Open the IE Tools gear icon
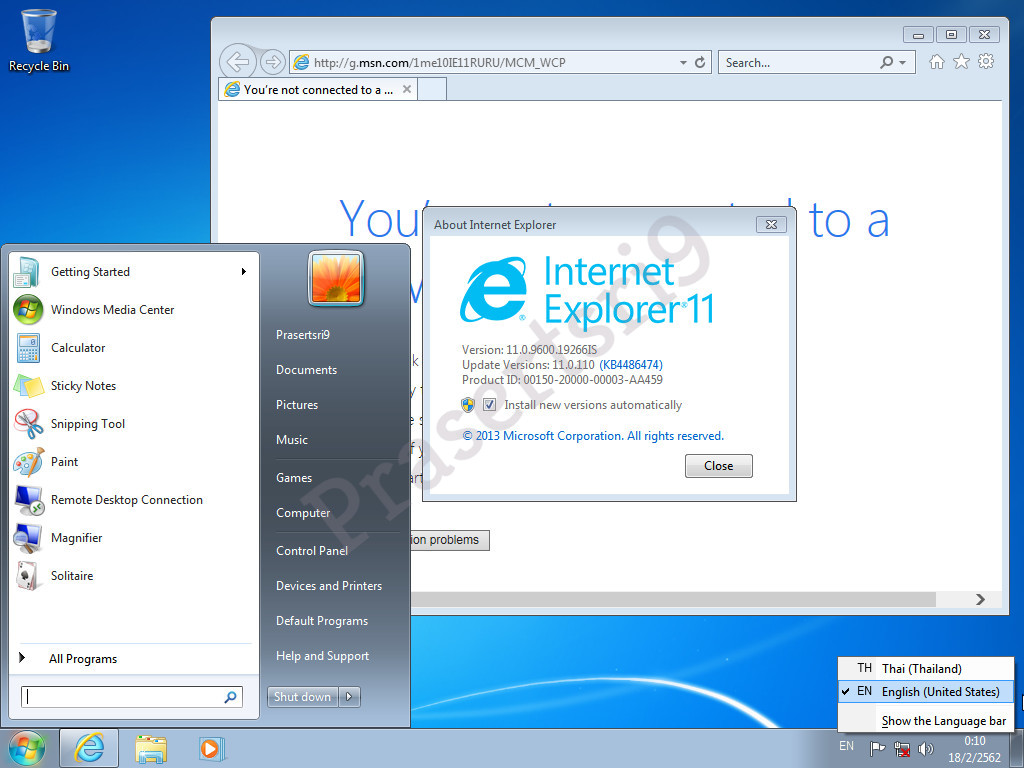The image size is (1024, 768). click(986, 62)
